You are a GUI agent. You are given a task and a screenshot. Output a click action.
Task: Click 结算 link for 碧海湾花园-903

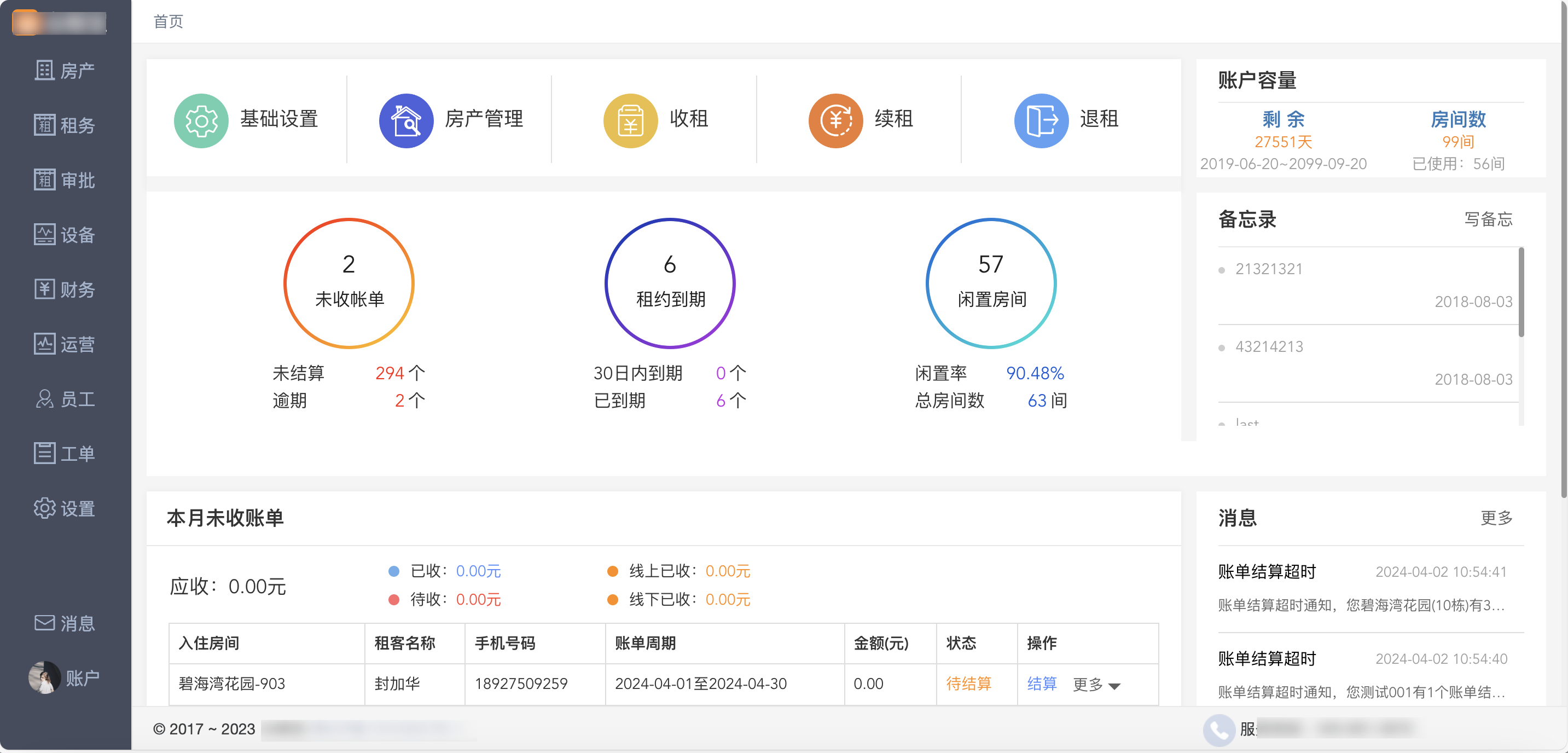[1042, 684]
